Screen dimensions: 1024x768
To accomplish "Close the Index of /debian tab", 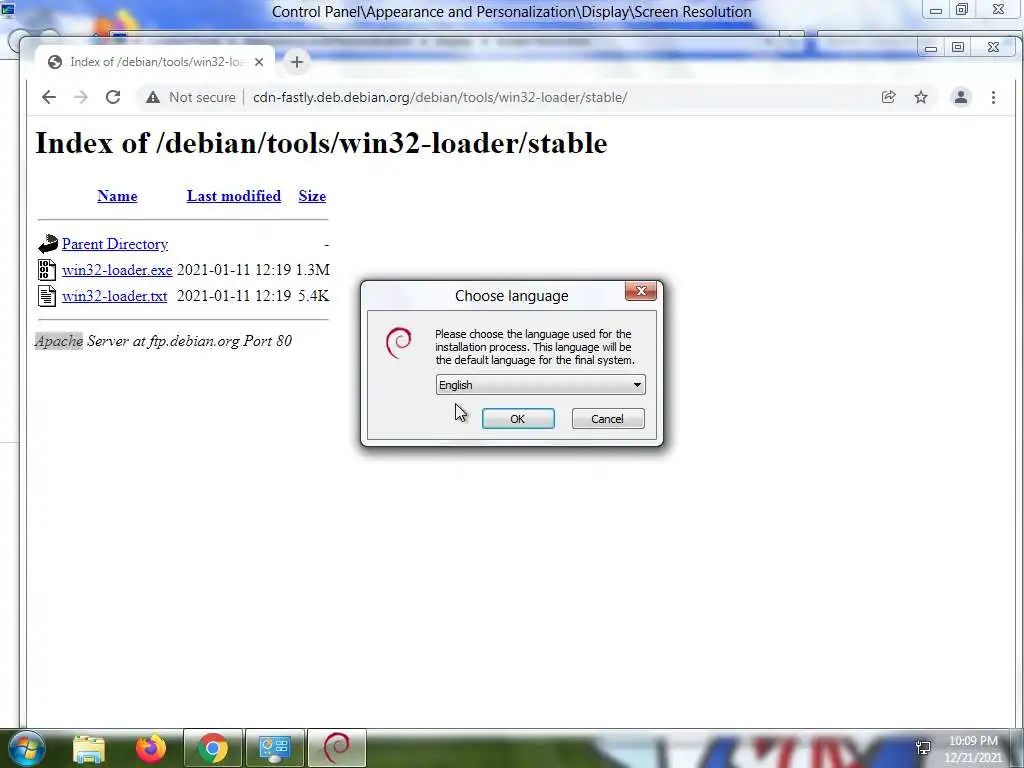I will (259, 62).
